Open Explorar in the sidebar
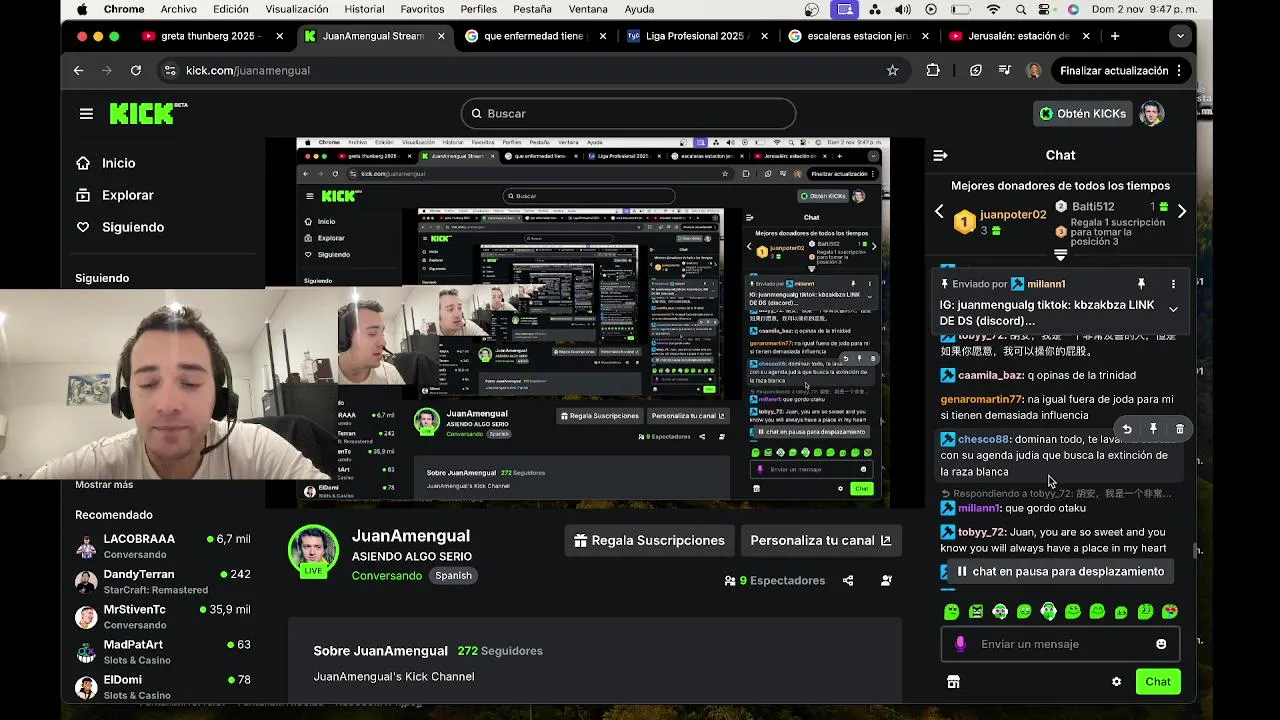This screenshot has height=720, width=1280. [x=127, y=195]
